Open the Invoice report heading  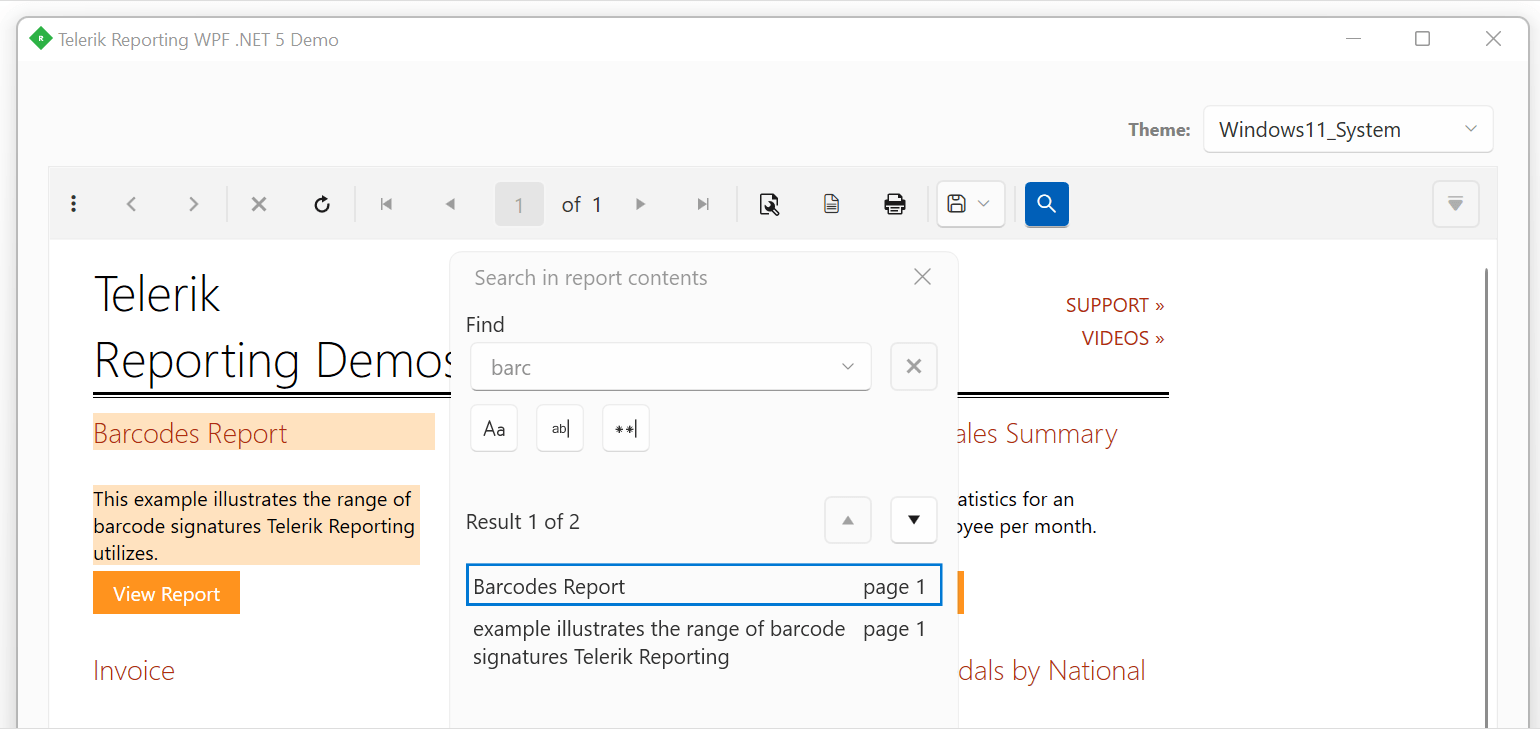pyautogui.click(x=134, y=670)
